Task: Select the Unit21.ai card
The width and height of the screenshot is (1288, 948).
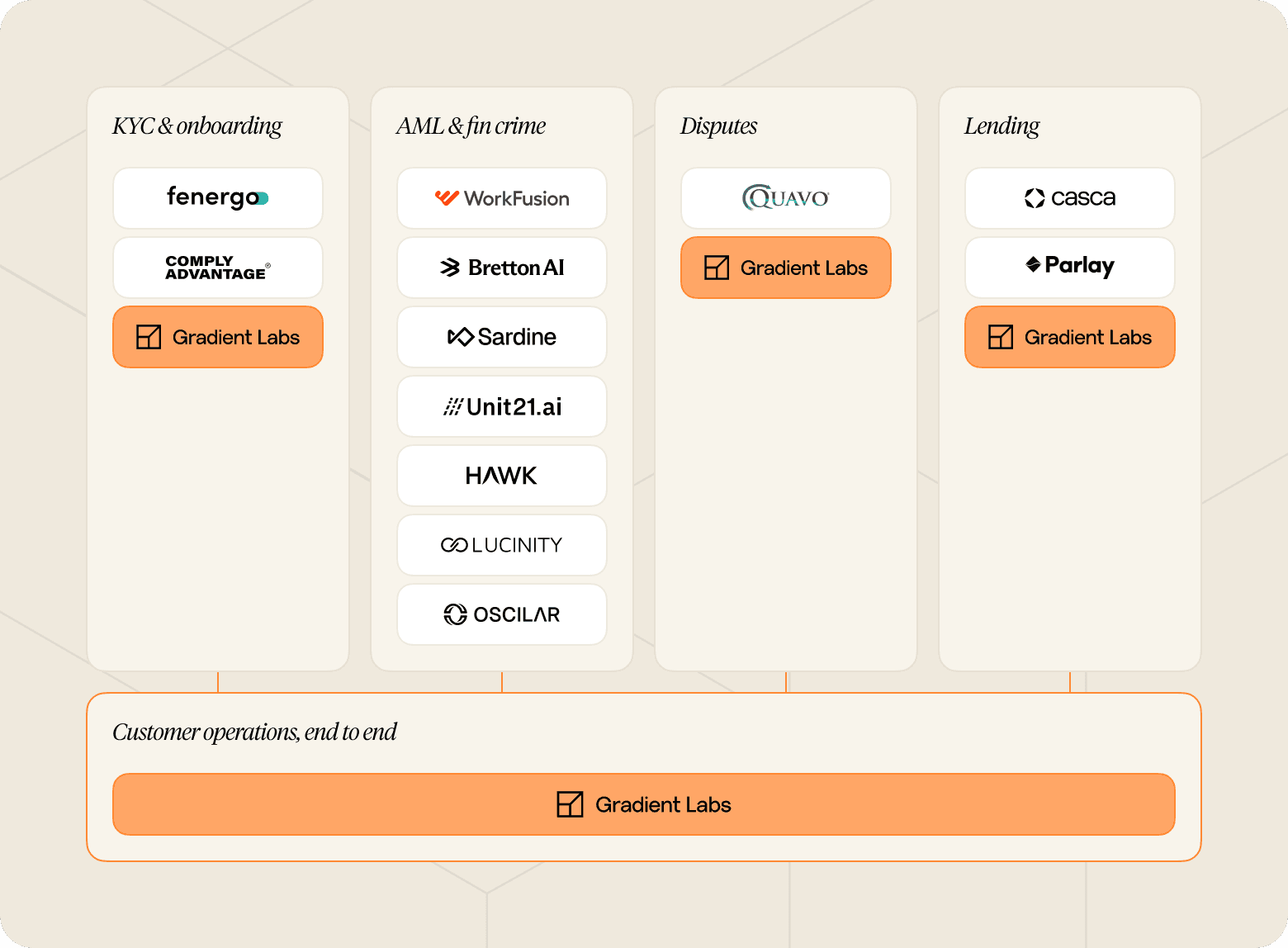Action: tap(502, 406)
